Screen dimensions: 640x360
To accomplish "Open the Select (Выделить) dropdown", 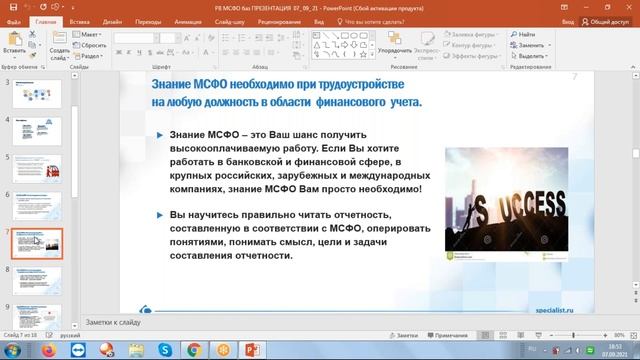I will point(529,56).
